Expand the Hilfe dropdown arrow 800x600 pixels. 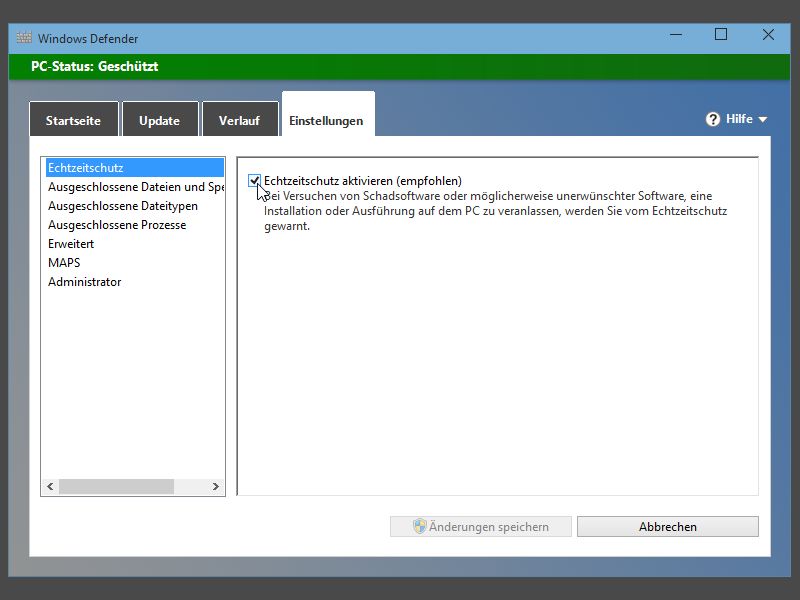tap(763, 119)
